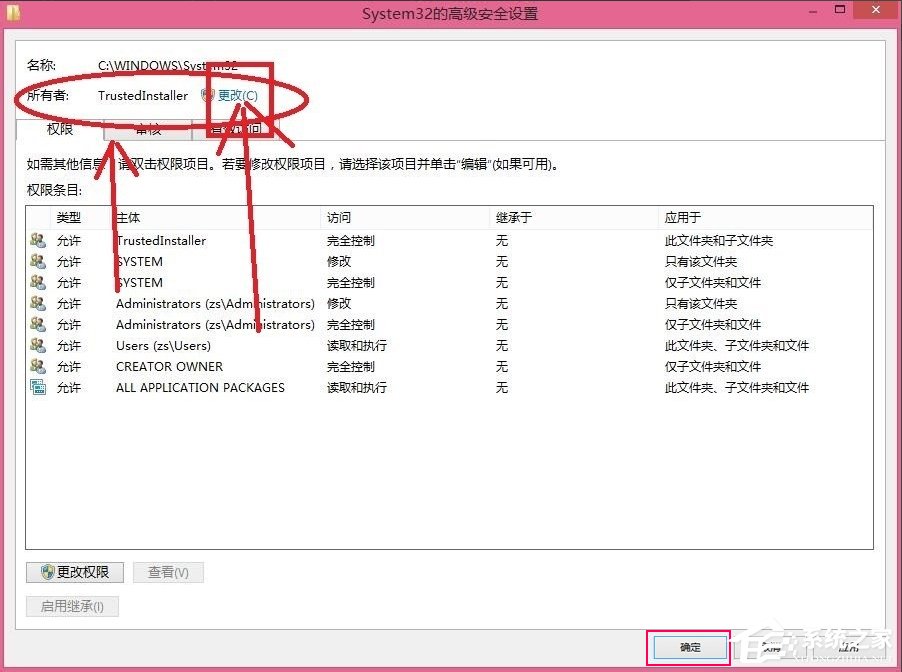The width and height of the screenshot is (902, 672).
Task: Select the 权限 tab
Action: click(x=58, y=129)
